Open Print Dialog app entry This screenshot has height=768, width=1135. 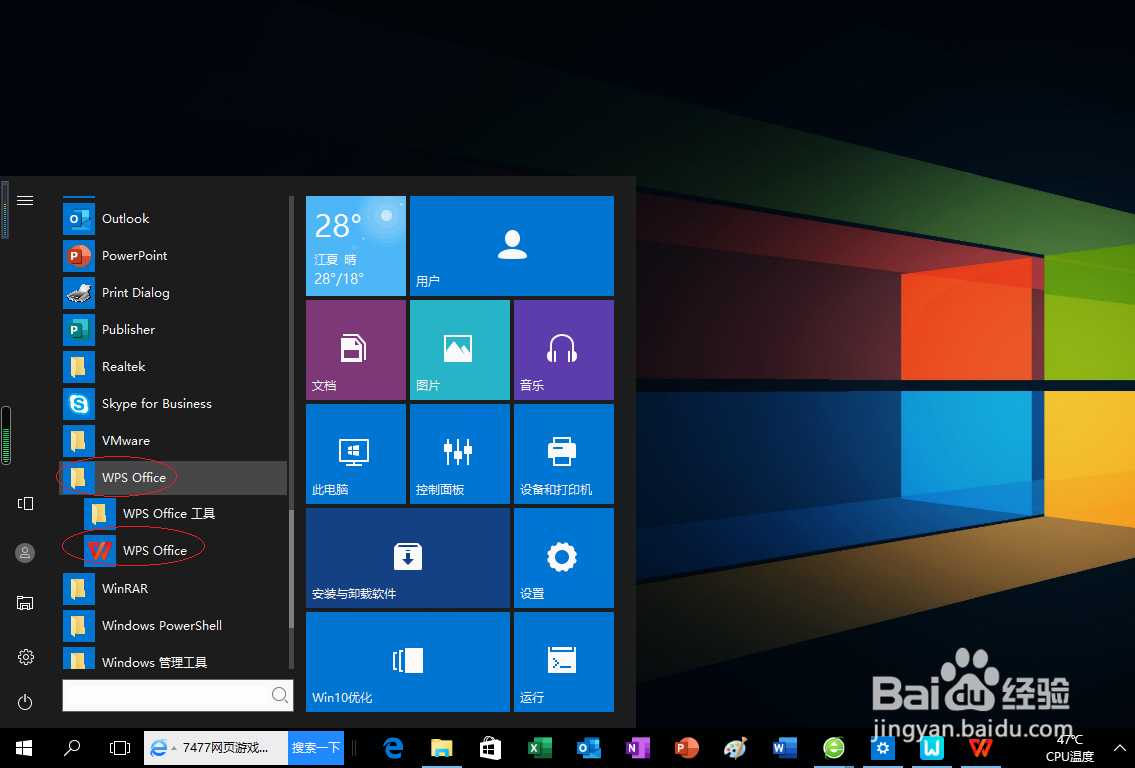click(174, 292)
